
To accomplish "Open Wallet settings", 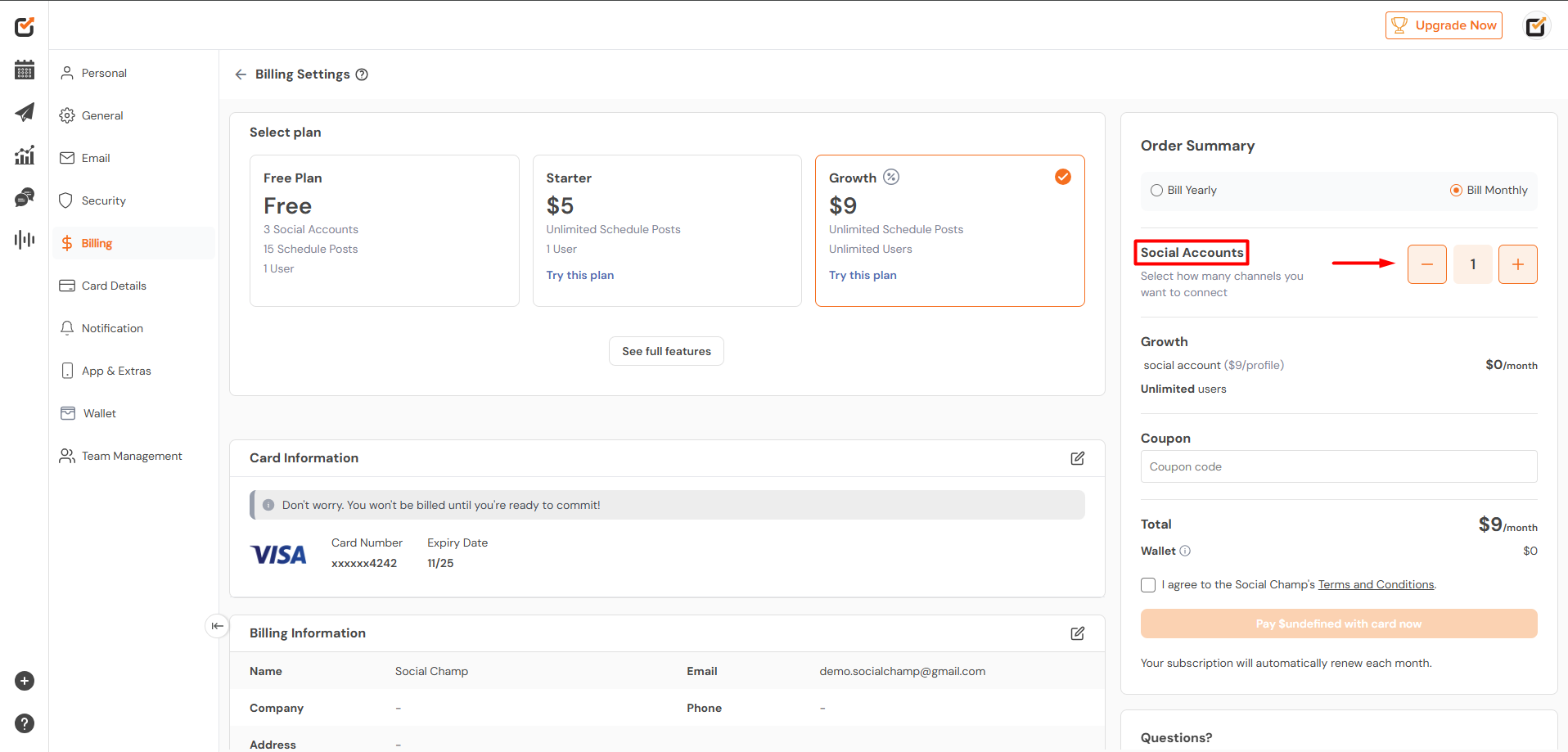I will point(133,413).
